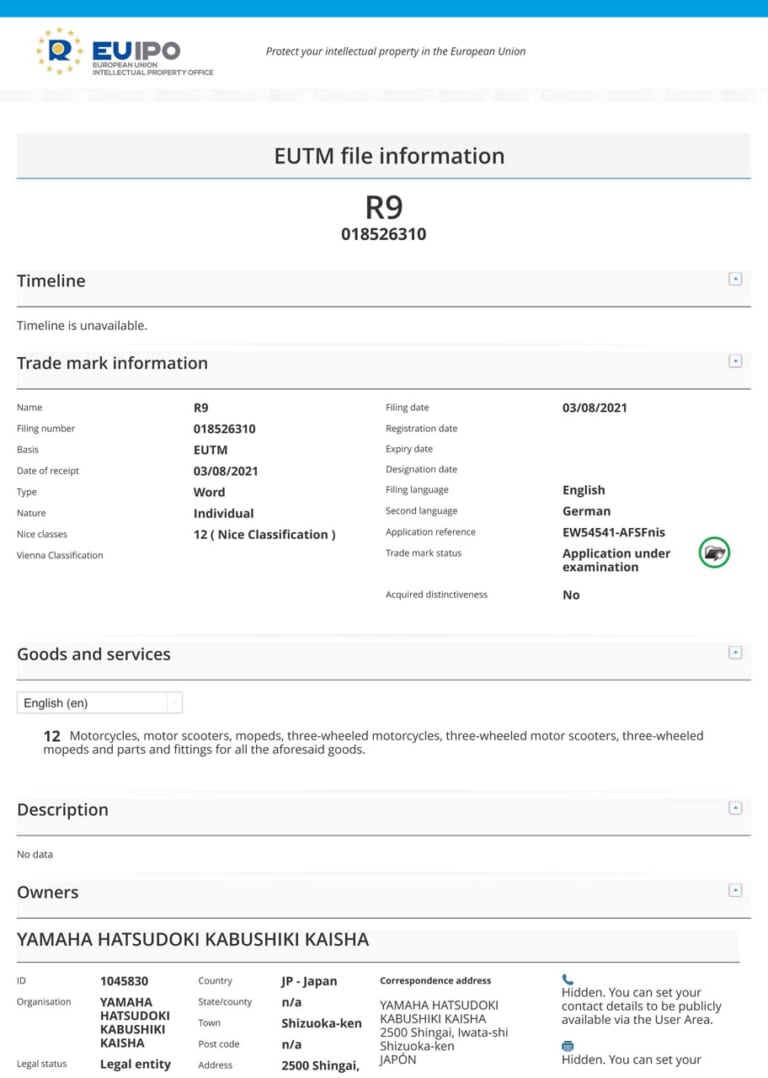
Task: Click the language dropdown arrow
Action: [x=174, y=703]
